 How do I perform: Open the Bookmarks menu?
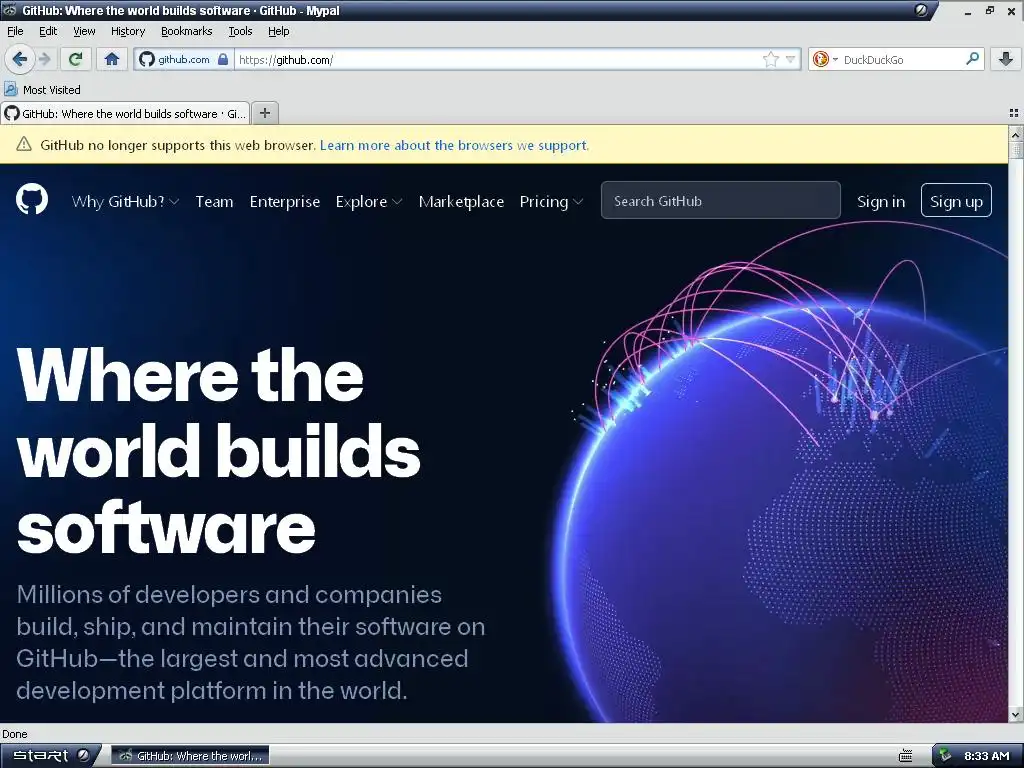186,31
